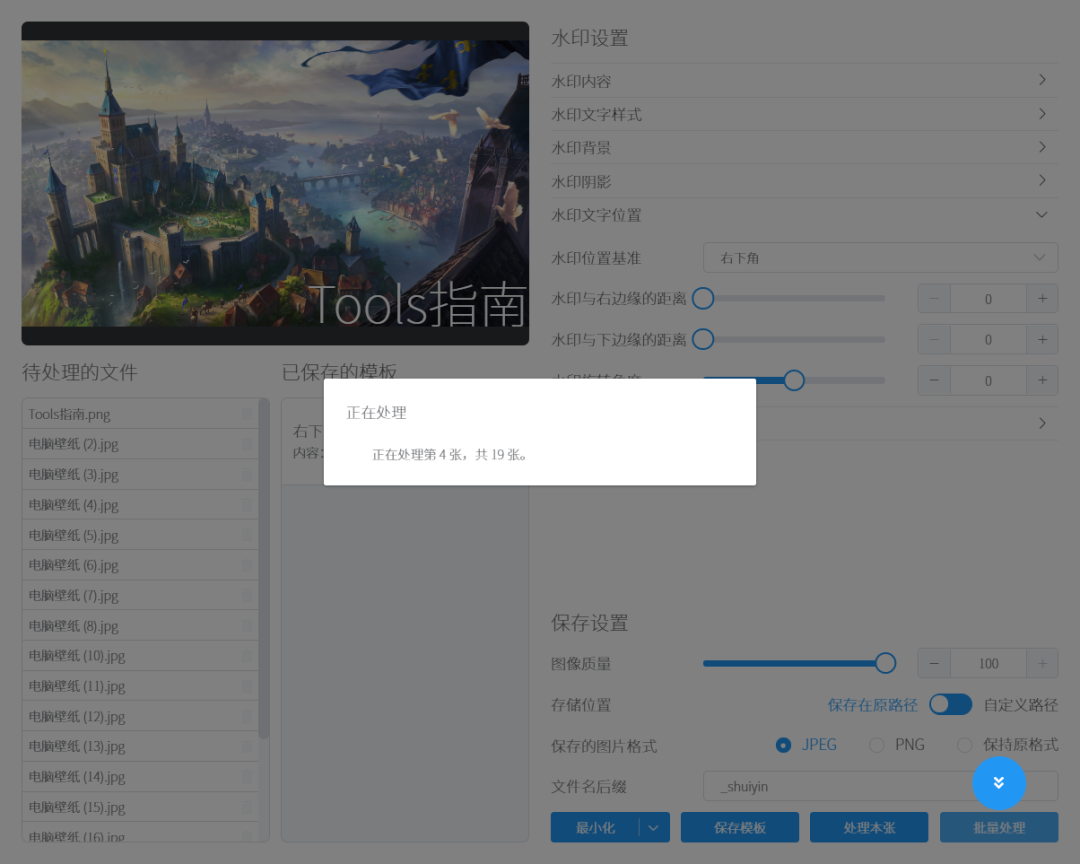Select 电脑壁纸 (6).jpg in the file list
The image size is (1080, 864).
[x=140, y=565]
